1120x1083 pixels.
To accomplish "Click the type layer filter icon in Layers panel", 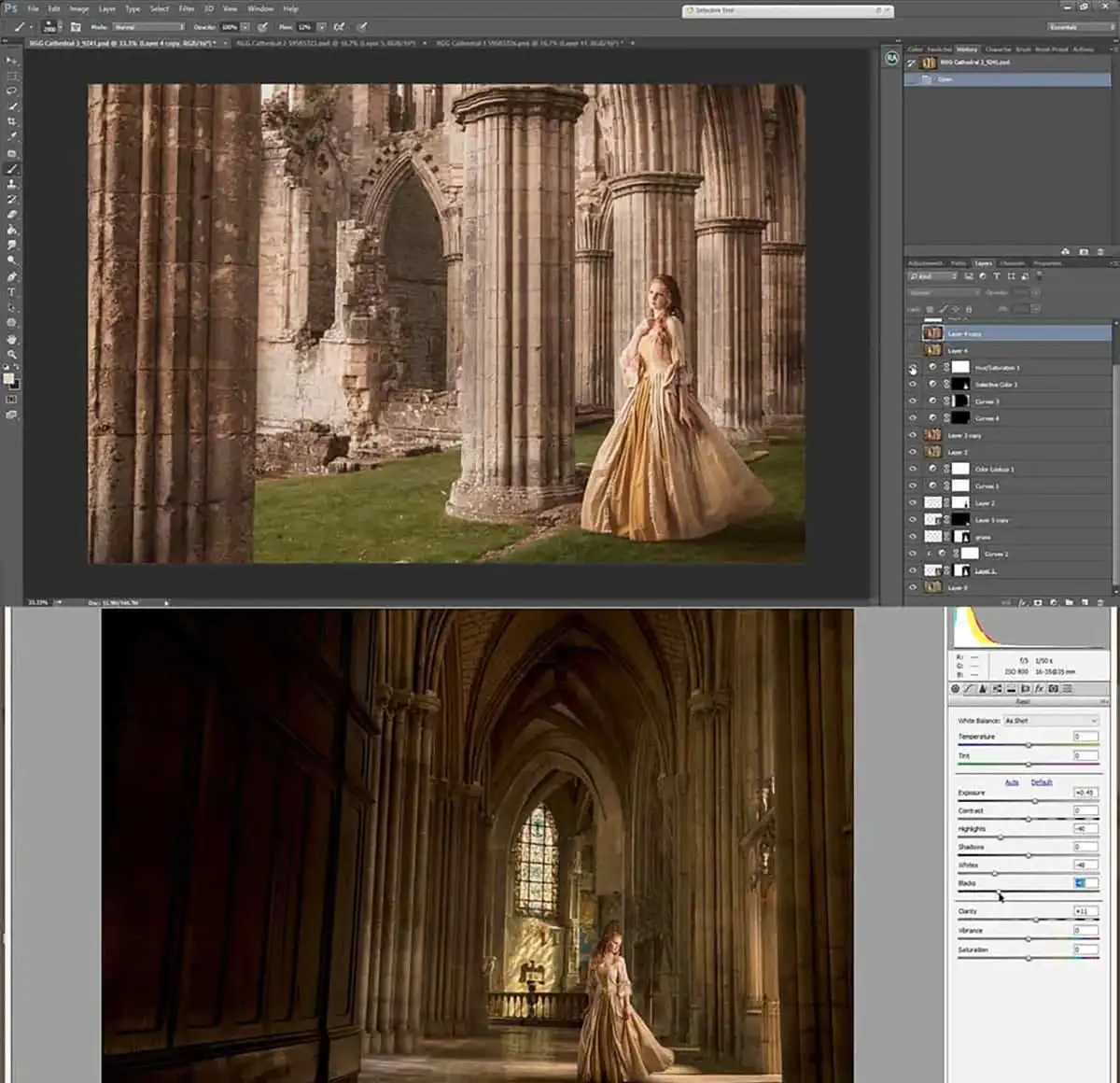I will coord(997,276).
